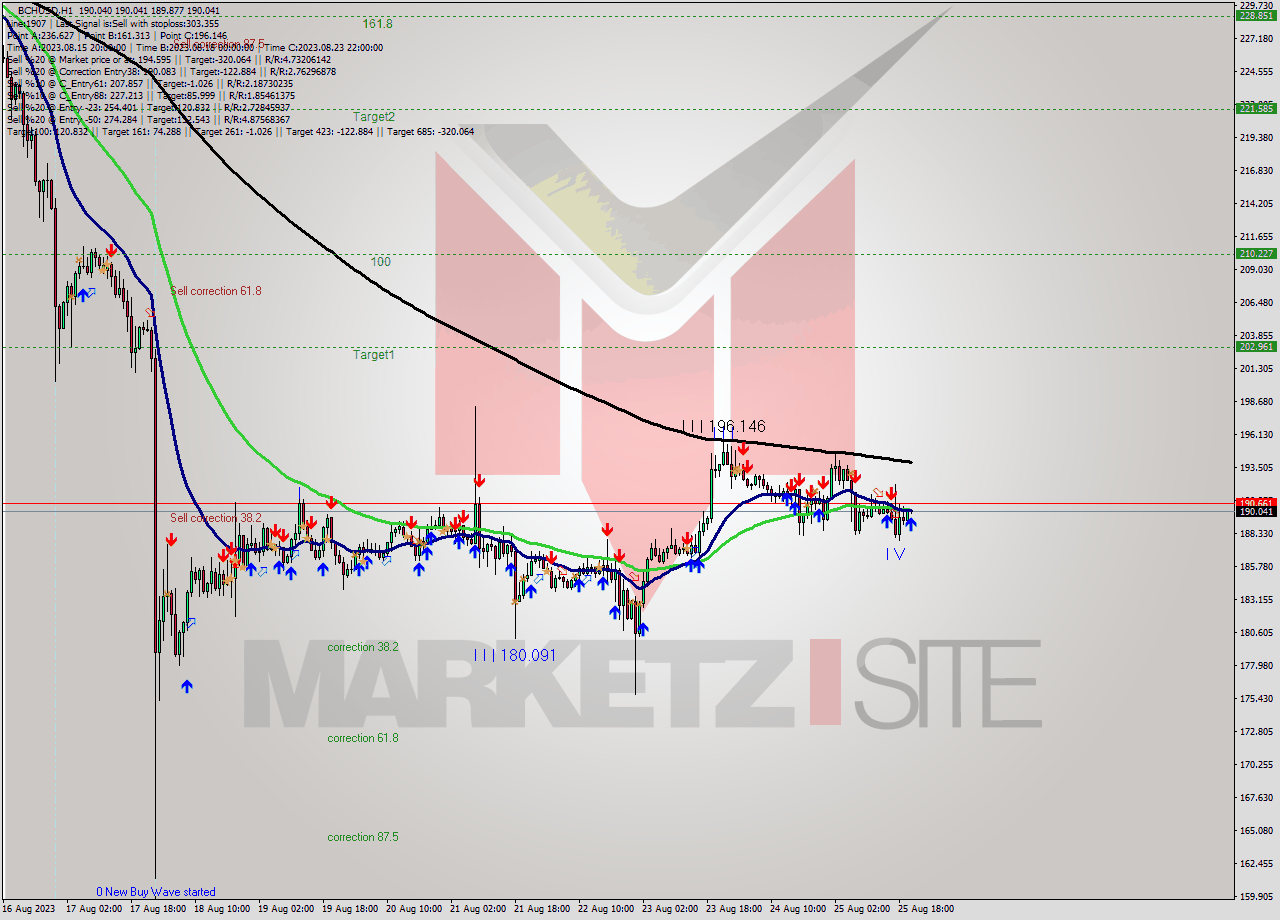Click the '100' Fibonacci level label
Screen dimensions: 1280x920
point(381,261)
